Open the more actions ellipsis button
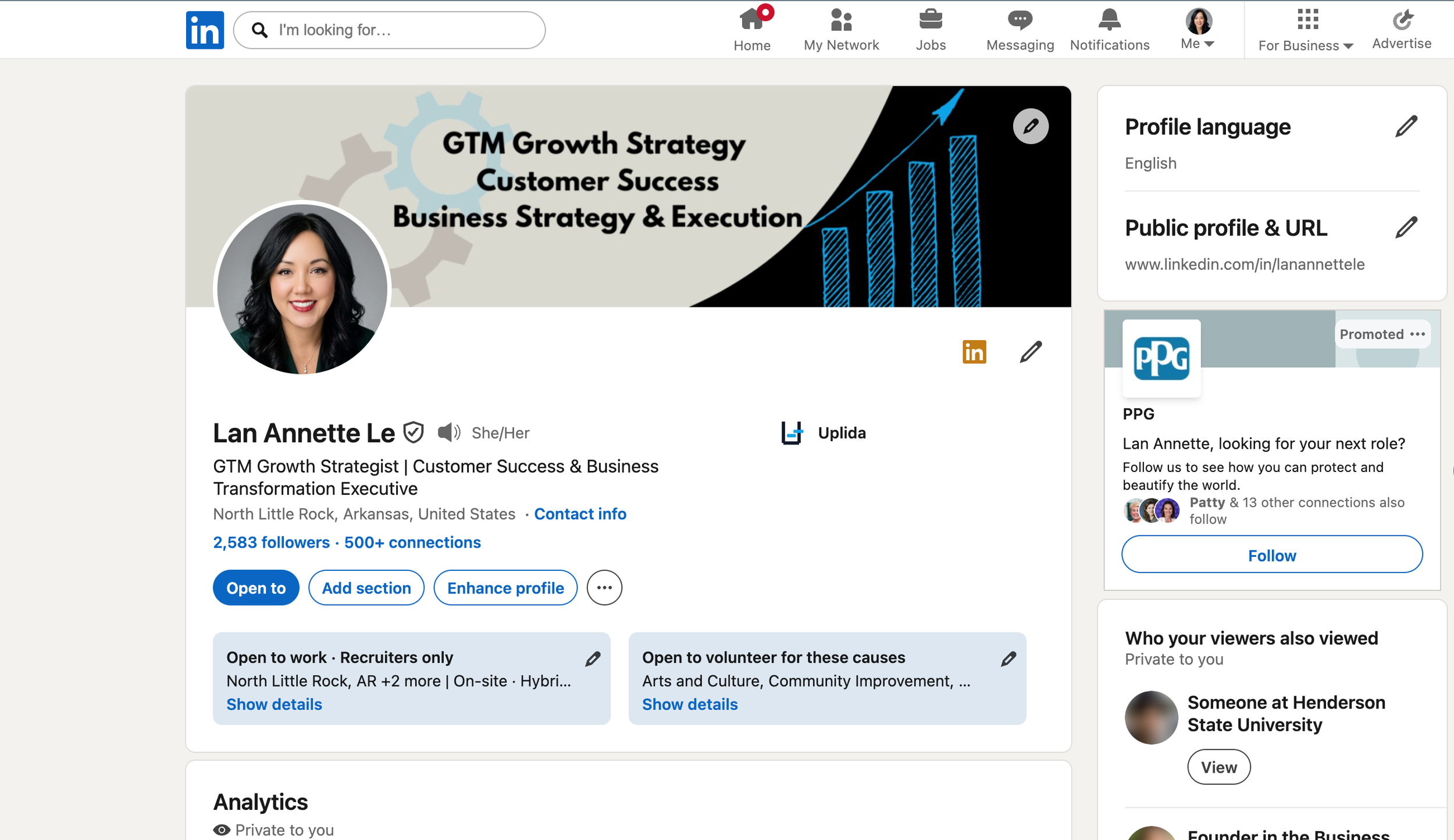 (604, 588)
